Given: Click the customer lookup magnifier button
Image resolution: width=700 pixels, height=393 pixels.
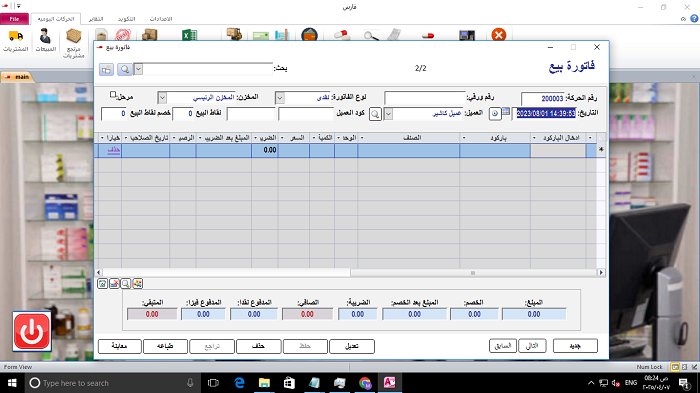Looking at the screenshot, I should 375,114.
